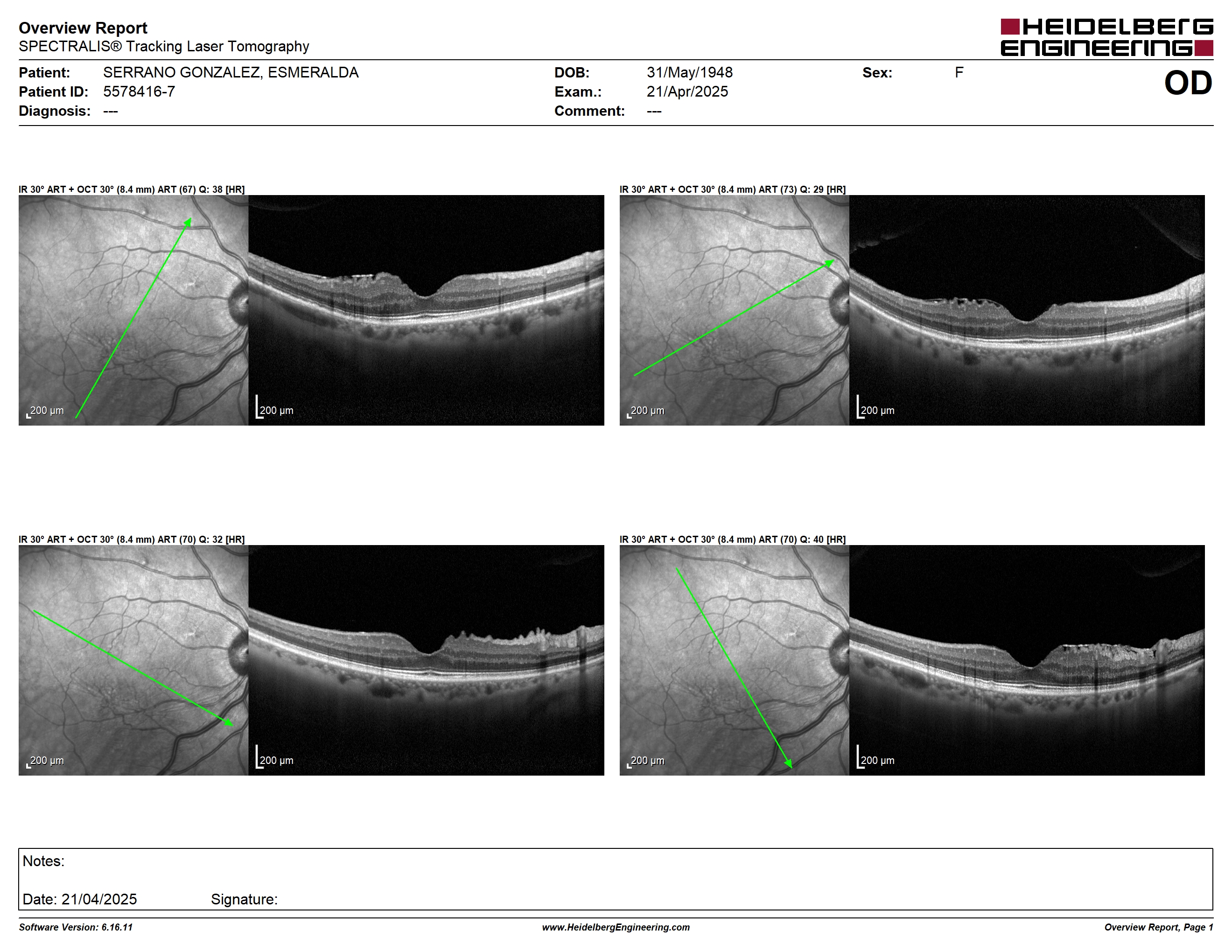Image resolution: width=1232 pixels, height=952 pixels.
Task: Click the Overview Report title
Action: pyautogui.click(x=83, y=28)
